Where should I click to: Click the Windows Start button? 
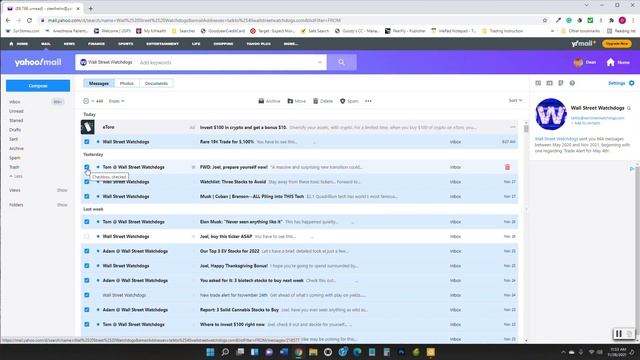[x=210, y=352]
